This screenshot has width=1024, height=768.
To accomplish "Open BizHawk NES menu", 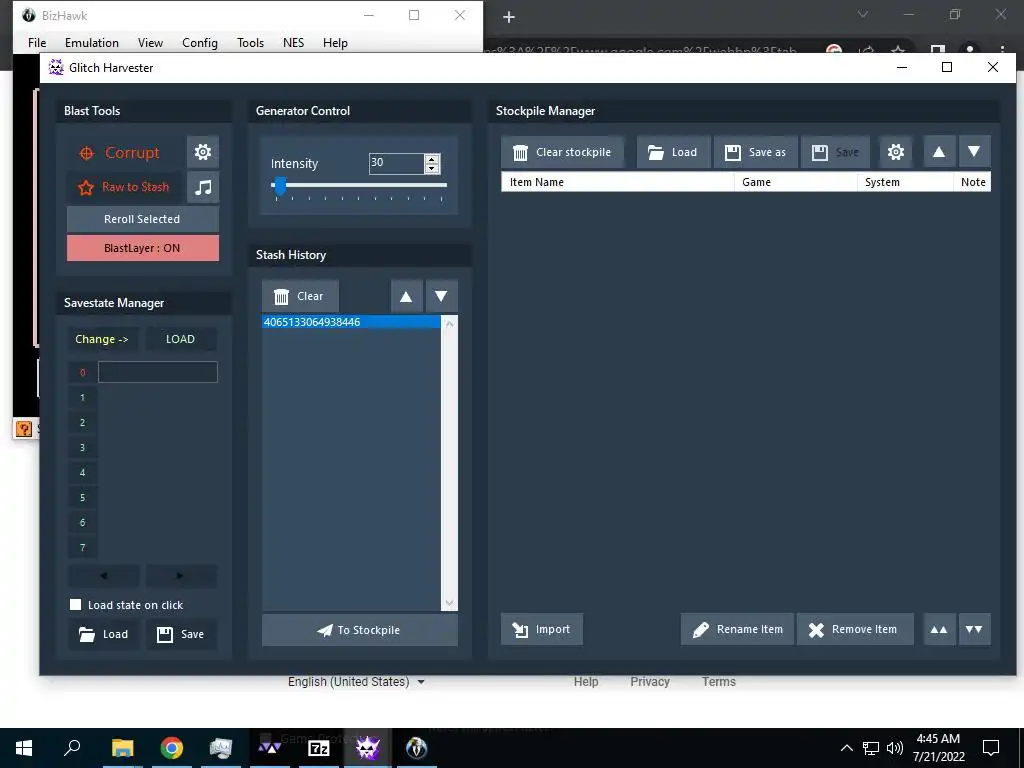I will tap(293, 43).
